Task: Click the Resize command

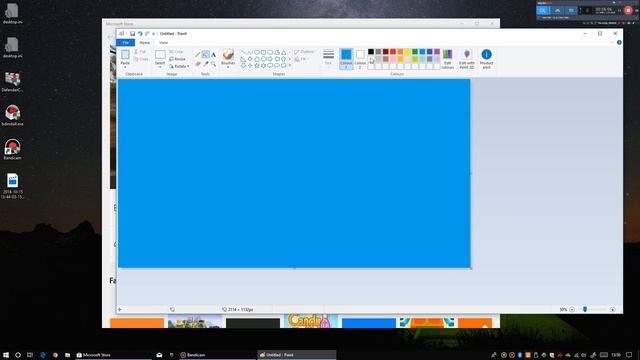Action: [x=178, y=59]
